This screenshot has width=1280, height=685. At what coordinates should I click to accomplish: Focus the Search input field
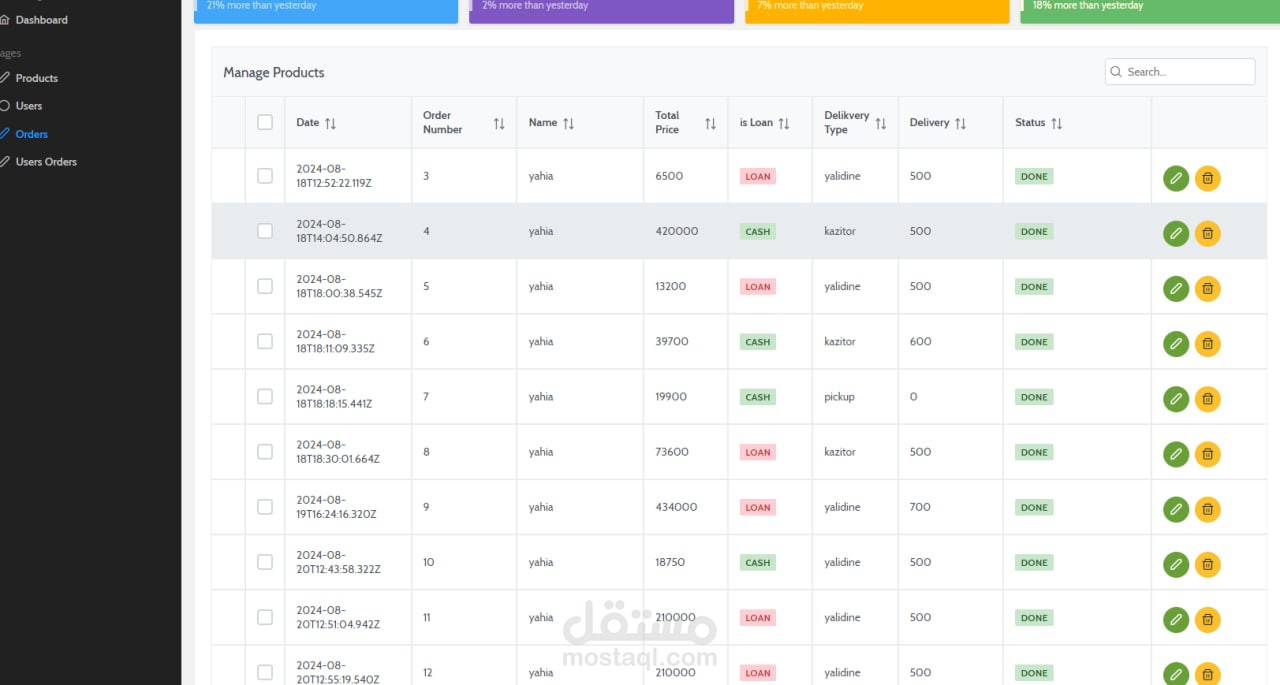[1180, 72]
